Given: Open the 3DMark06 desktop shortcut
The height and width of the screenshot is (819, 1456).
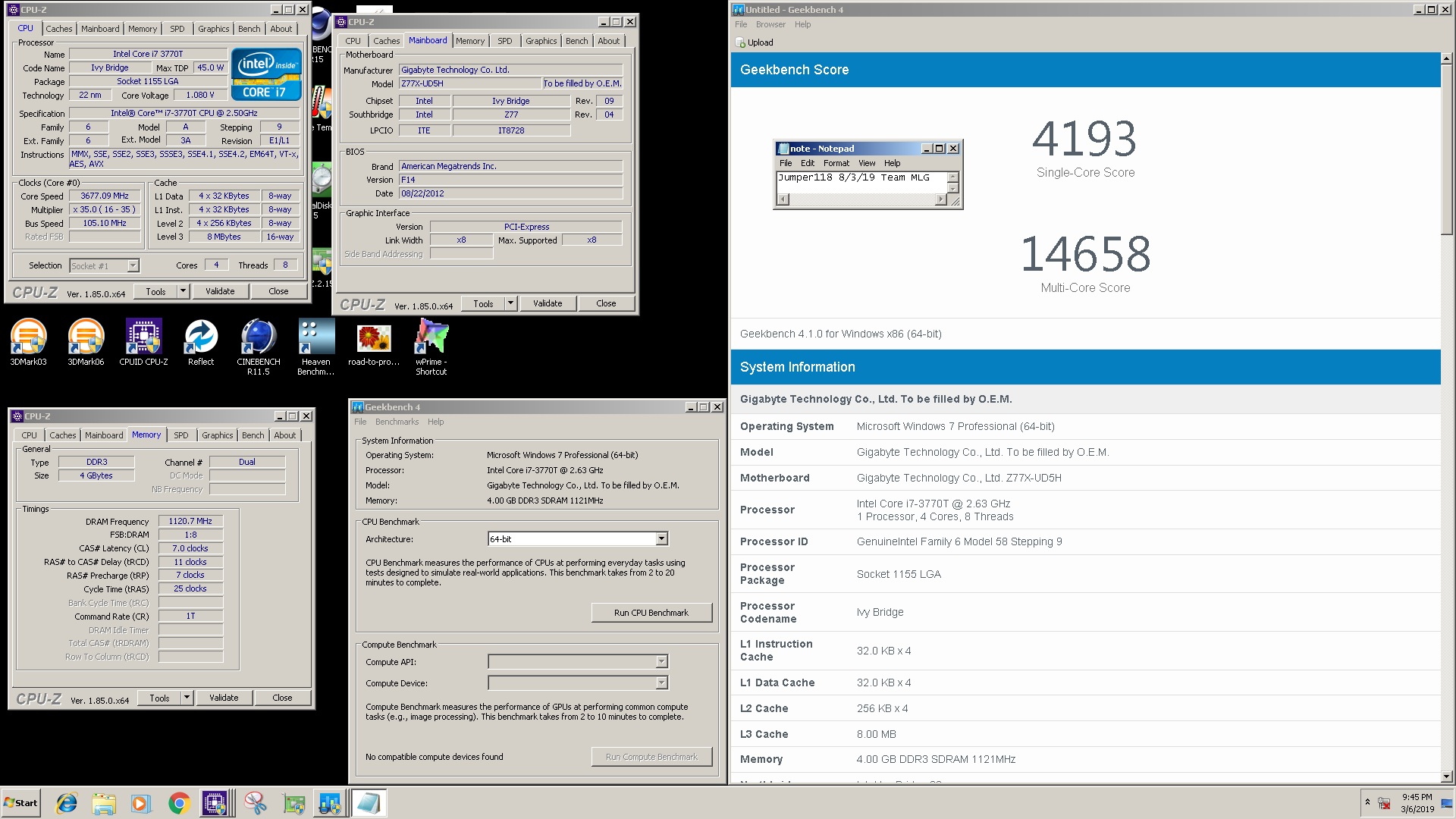Looking at the screenshot, I should [x=86, y=342].
